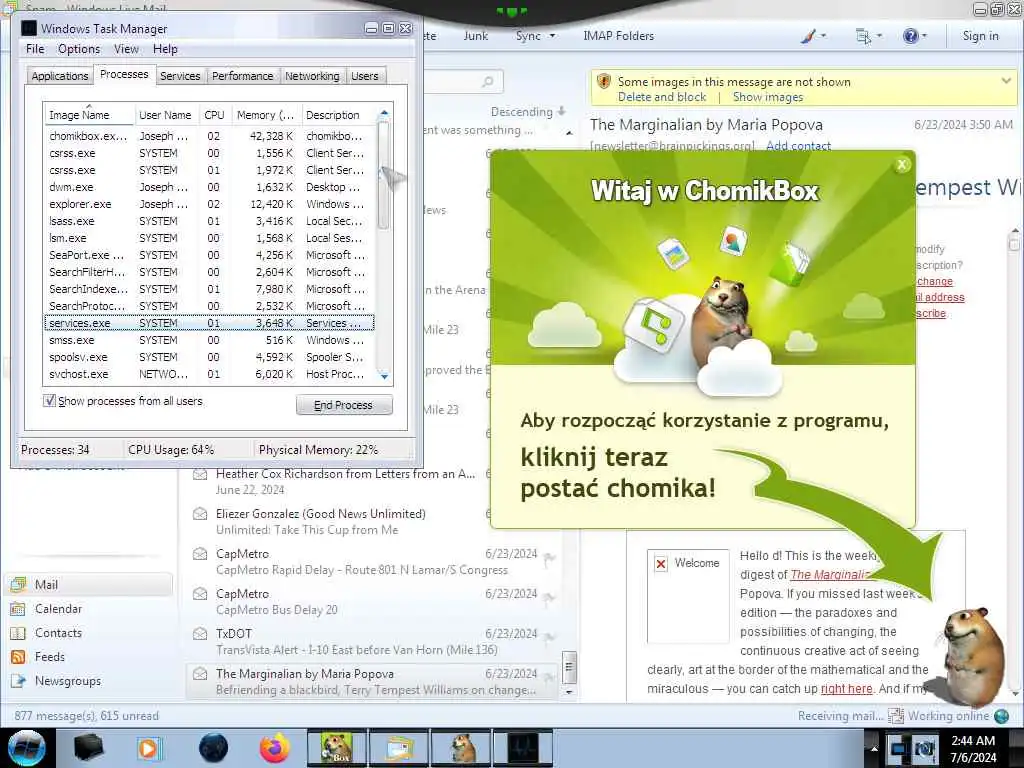Expand the dropdown arrow beside the Help icon
1024x768 pixels.
pyautogui.click(x=925, y=36)
